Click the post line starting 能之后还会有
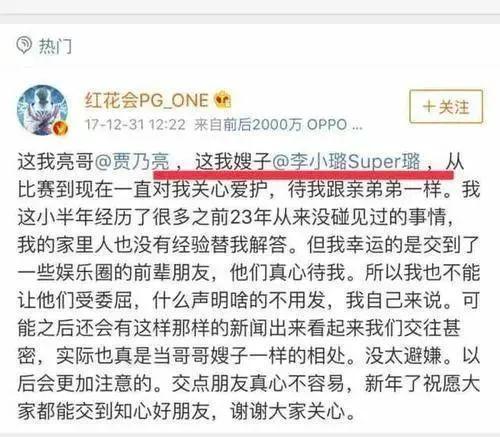Viewport: 500px width, 437px height. point(239,328)
